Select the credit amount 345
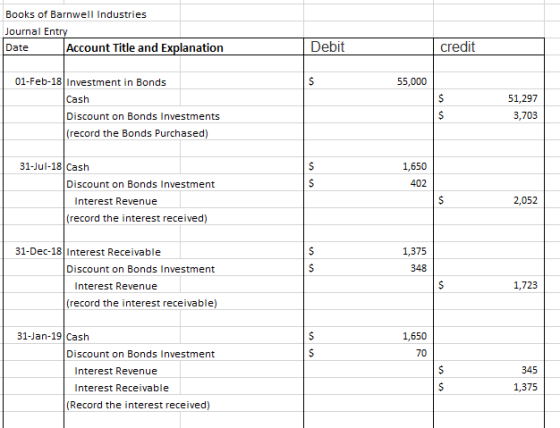This screenshot has height=428, width=560. (x=529, y=370)
